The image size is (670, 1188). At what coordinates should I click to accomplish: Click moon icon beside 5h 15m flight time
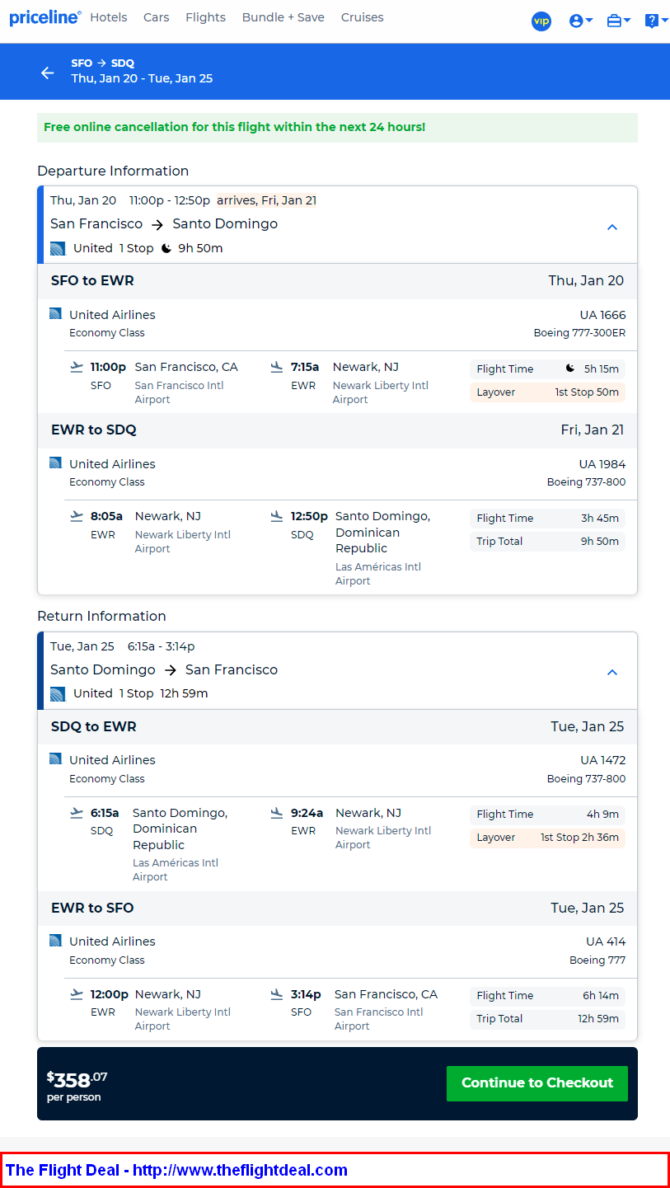pyautogui.click(x=570, y=369)
